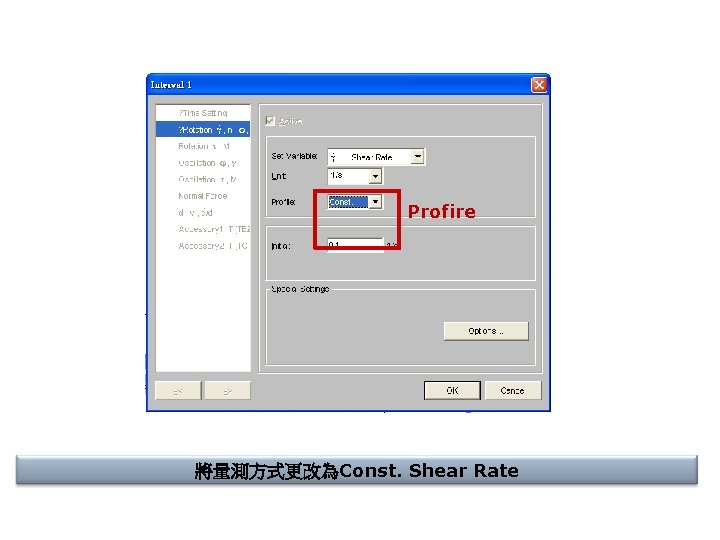Toggle the Active checkbox
The image size is (720, 540).
[270, 121]
